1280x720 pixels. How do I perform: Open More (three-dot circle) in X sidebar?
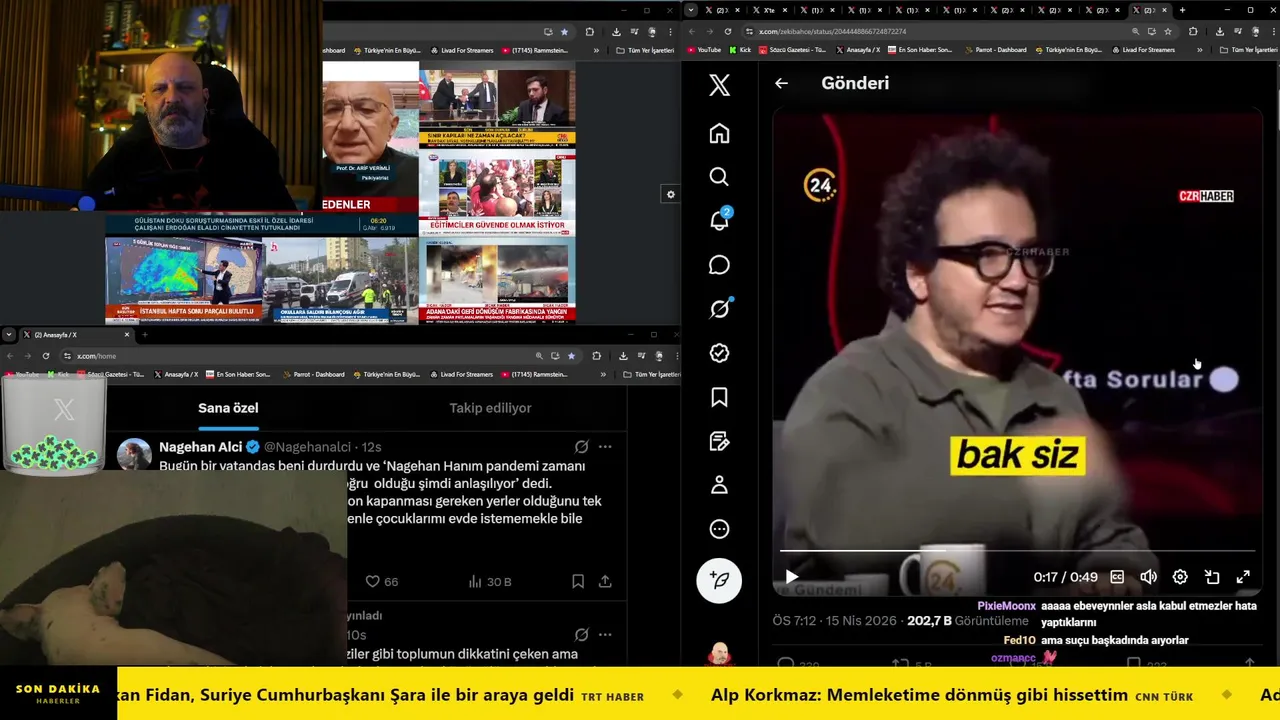click(x=719, y=529)
